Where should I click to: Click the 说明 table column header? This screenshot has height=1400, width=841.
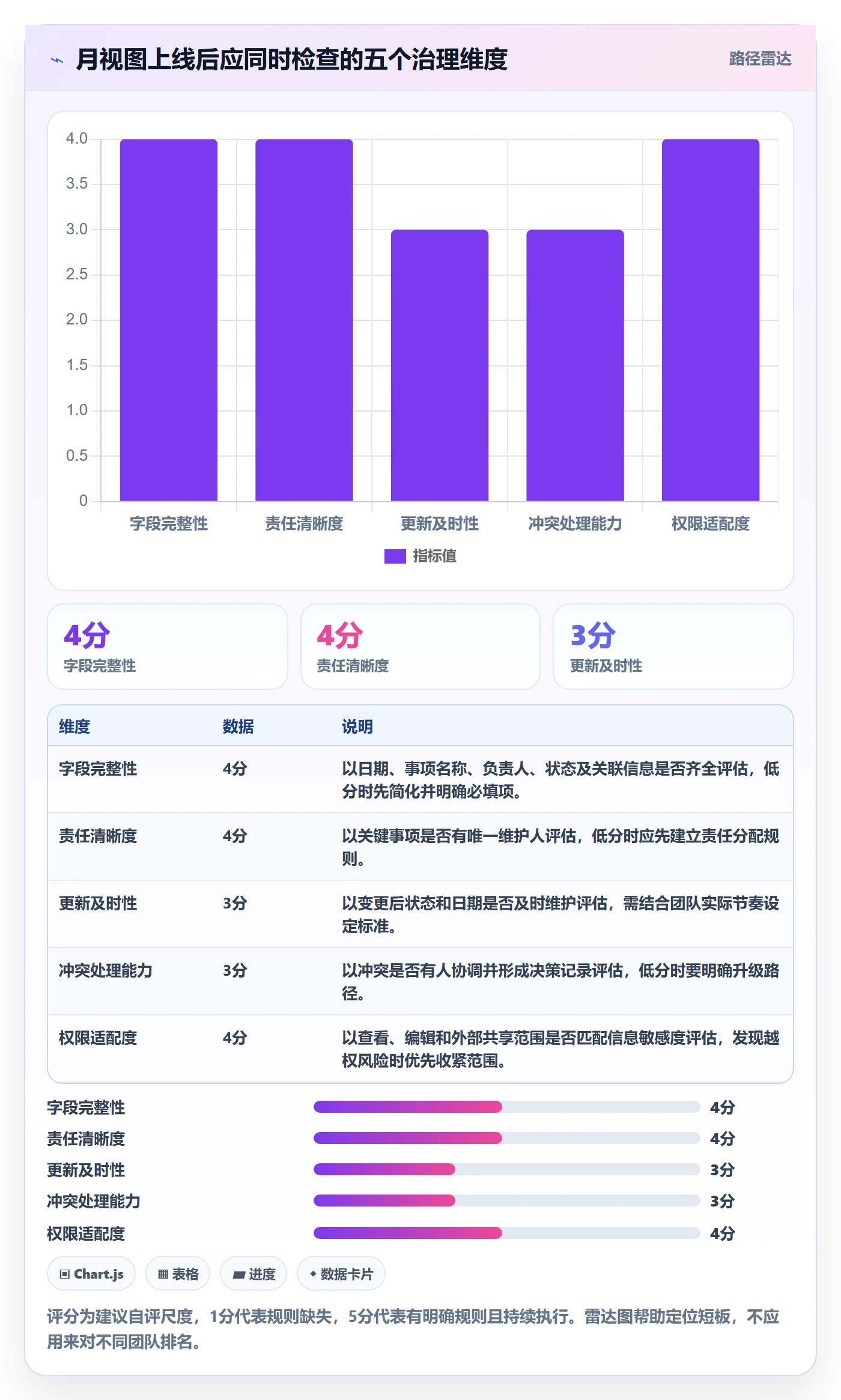(357, 726)
